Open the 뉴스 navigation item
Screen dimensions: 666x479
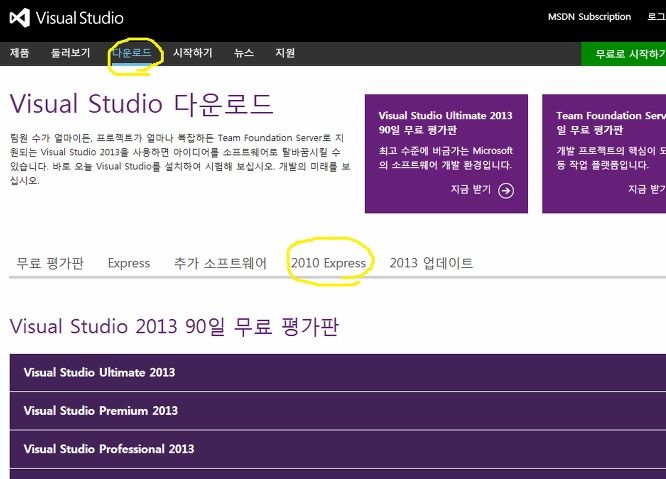coord(244,53)
